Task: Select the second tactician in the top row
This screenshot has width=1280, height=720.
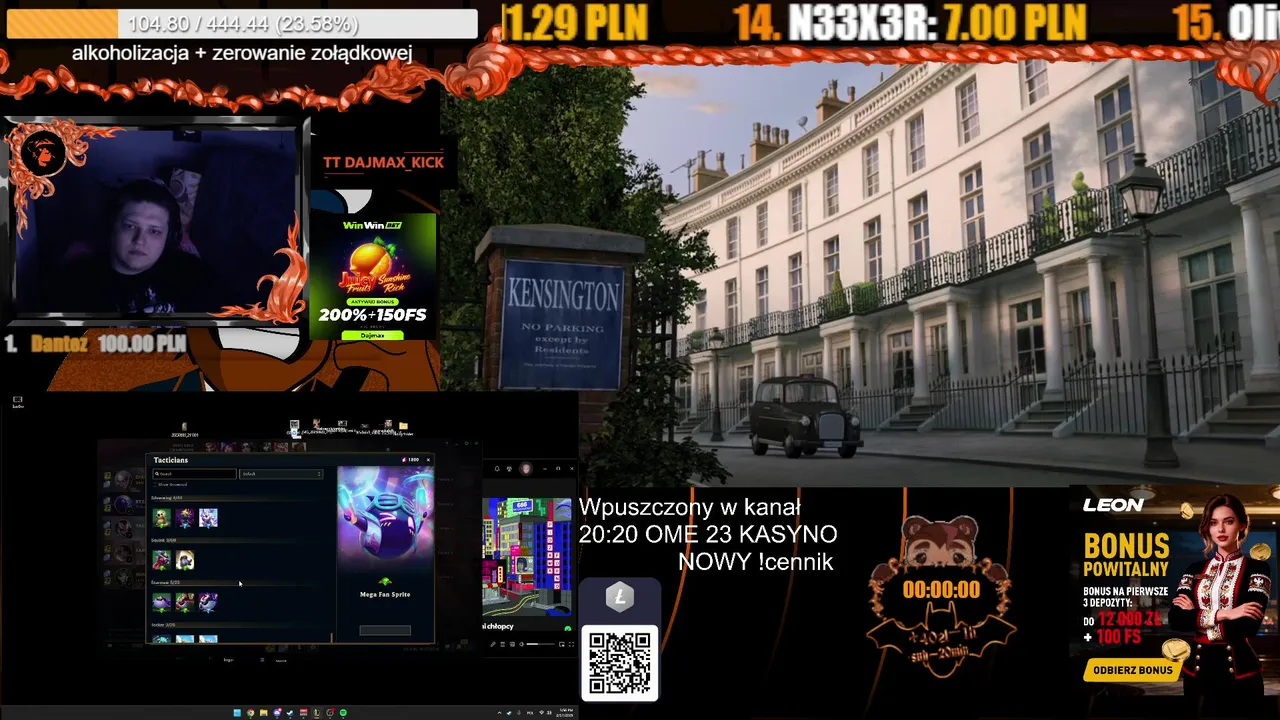Action: (x=185, y=518)
